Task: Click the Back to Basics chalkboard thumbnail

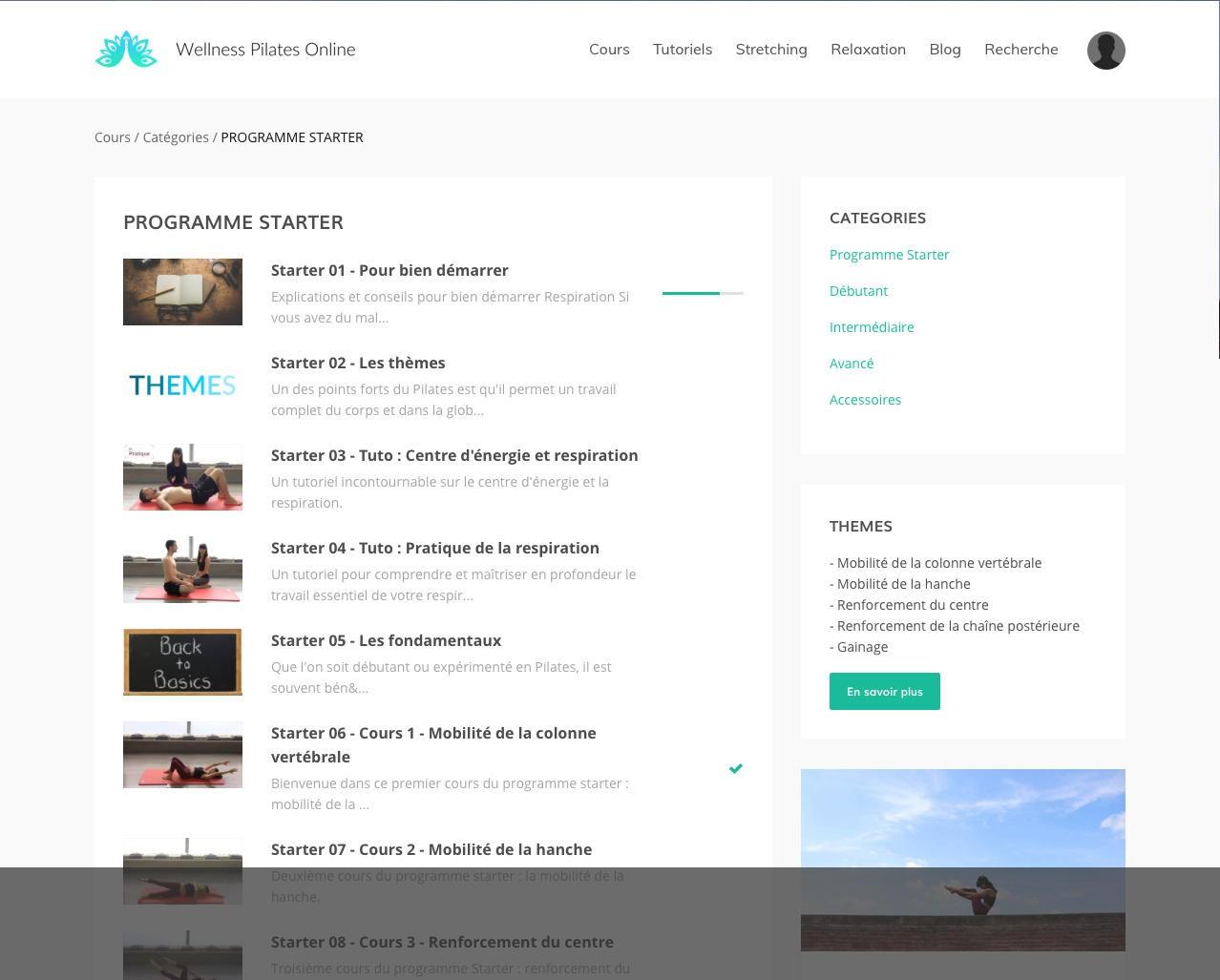Action: click(182, 662)
